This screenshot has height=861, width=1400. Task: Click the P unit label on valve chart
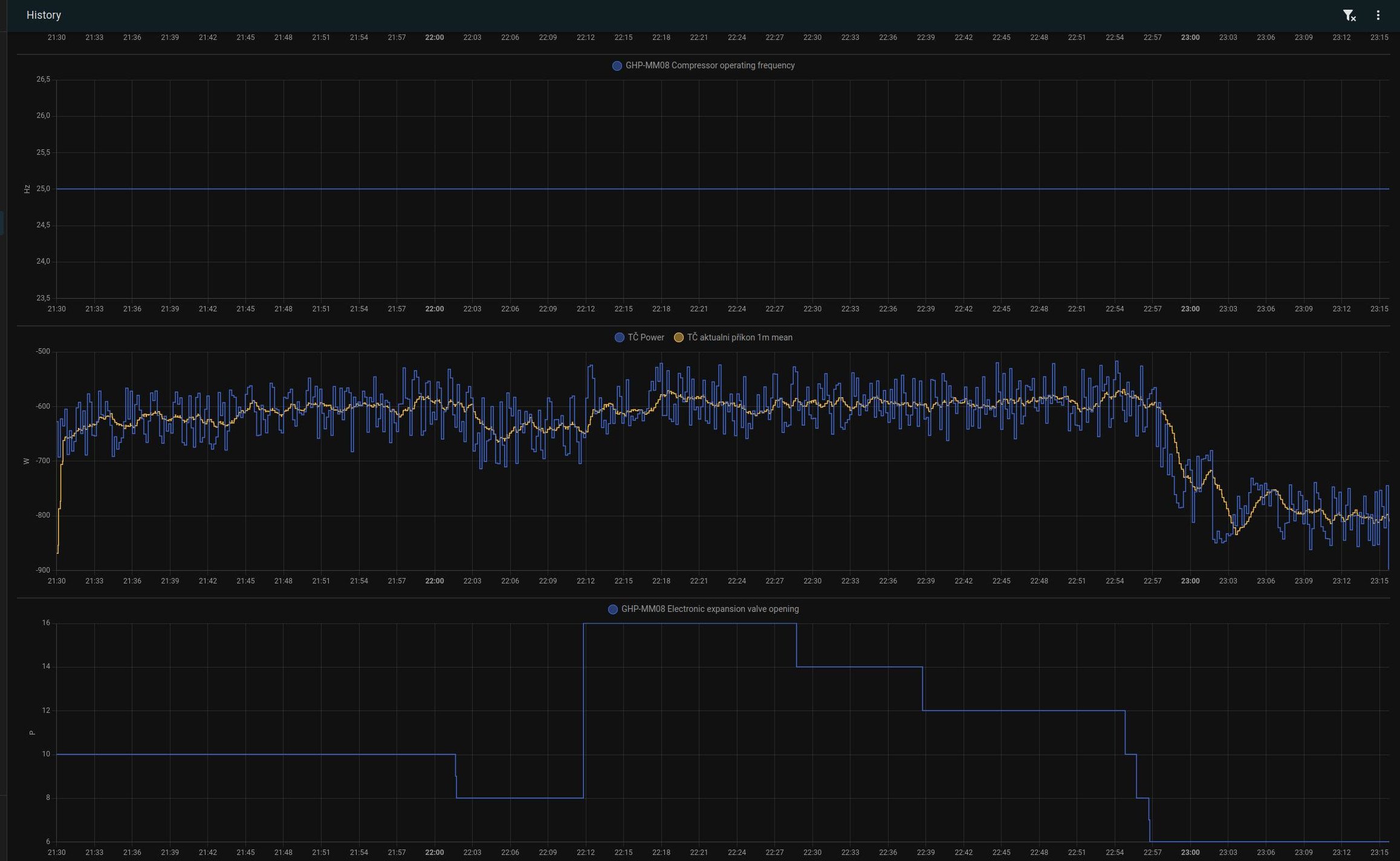32,733
